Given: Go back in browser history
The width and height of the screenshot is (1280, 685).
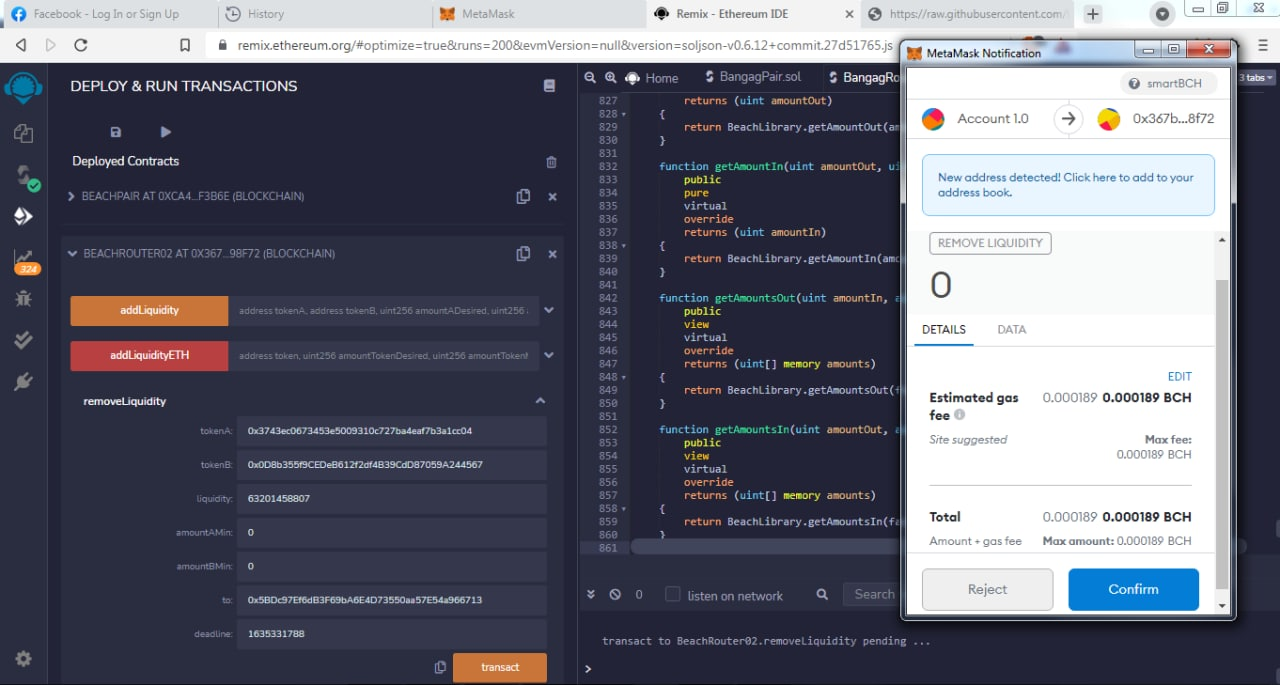Looking at the screenshot, I should (x=21, y=45).
